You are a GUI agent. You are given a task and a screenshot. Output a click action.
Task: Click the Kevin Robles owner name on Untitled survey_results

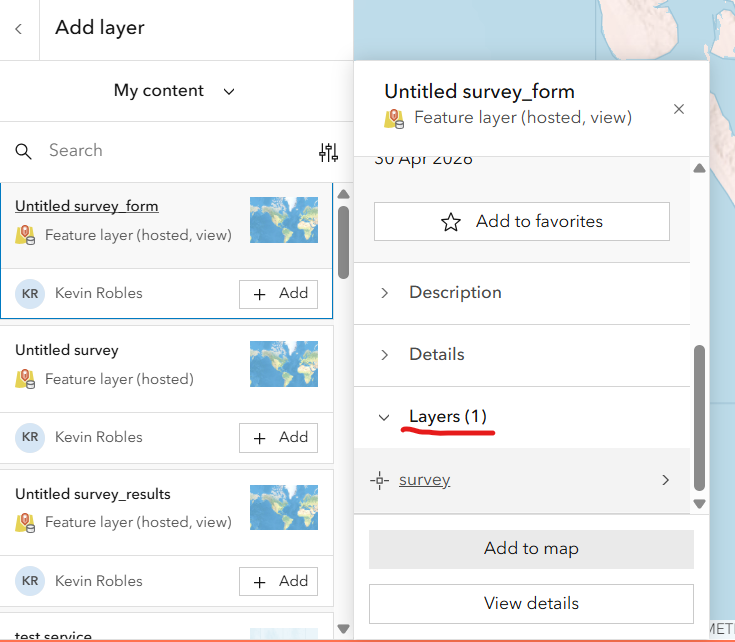click(x=99, y=581)
